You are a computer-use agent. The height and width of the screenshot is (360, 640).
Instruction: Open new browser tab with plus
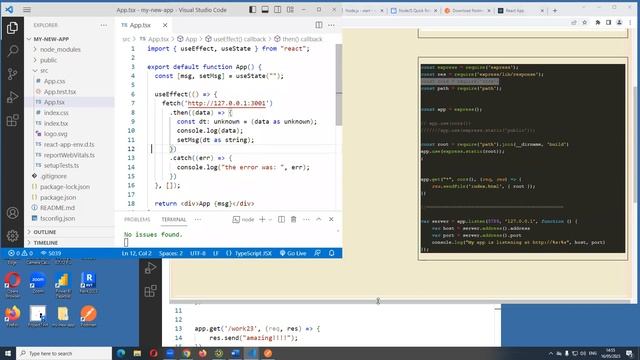coord(555,11)
